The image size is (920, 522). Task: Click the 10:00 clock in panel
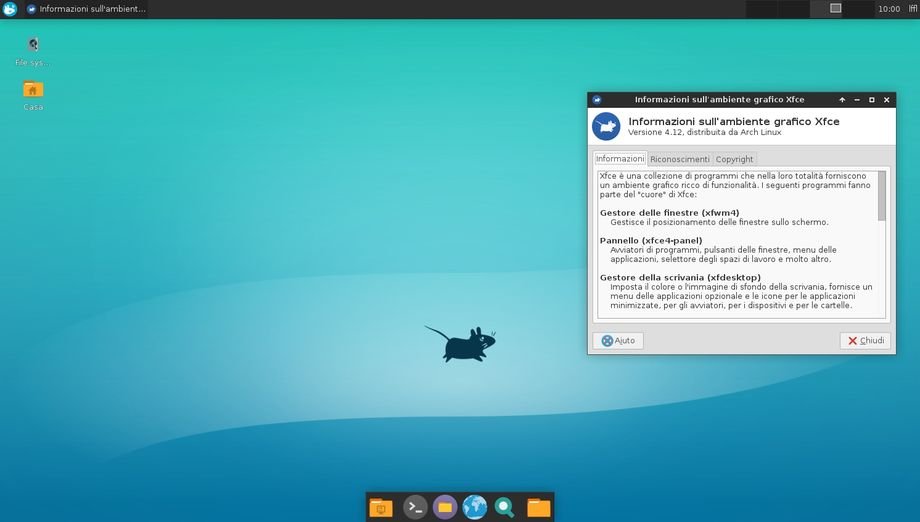tap(888, 9)
